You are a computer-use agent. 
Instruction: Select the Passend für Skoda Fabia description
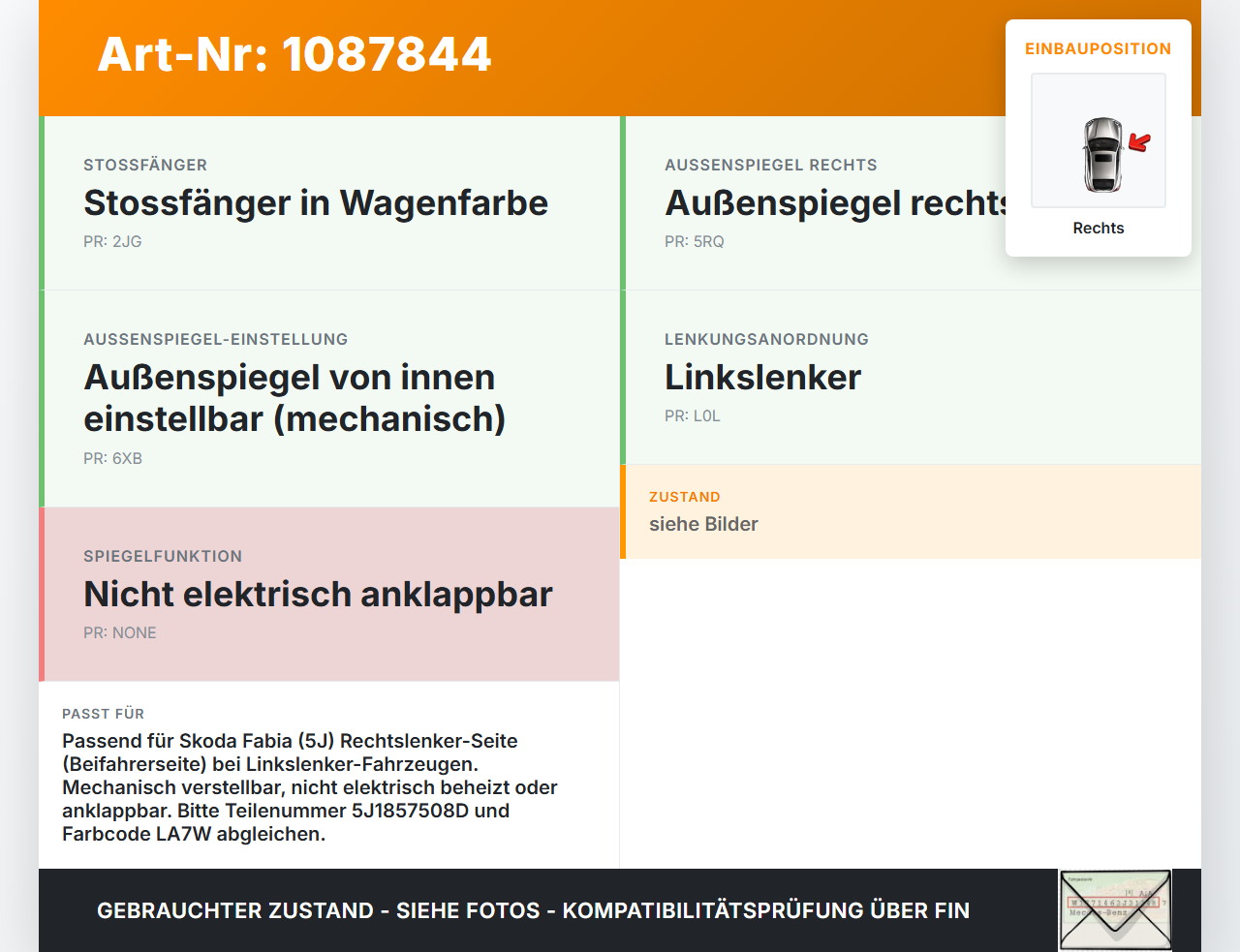click(x=310, y=787)
